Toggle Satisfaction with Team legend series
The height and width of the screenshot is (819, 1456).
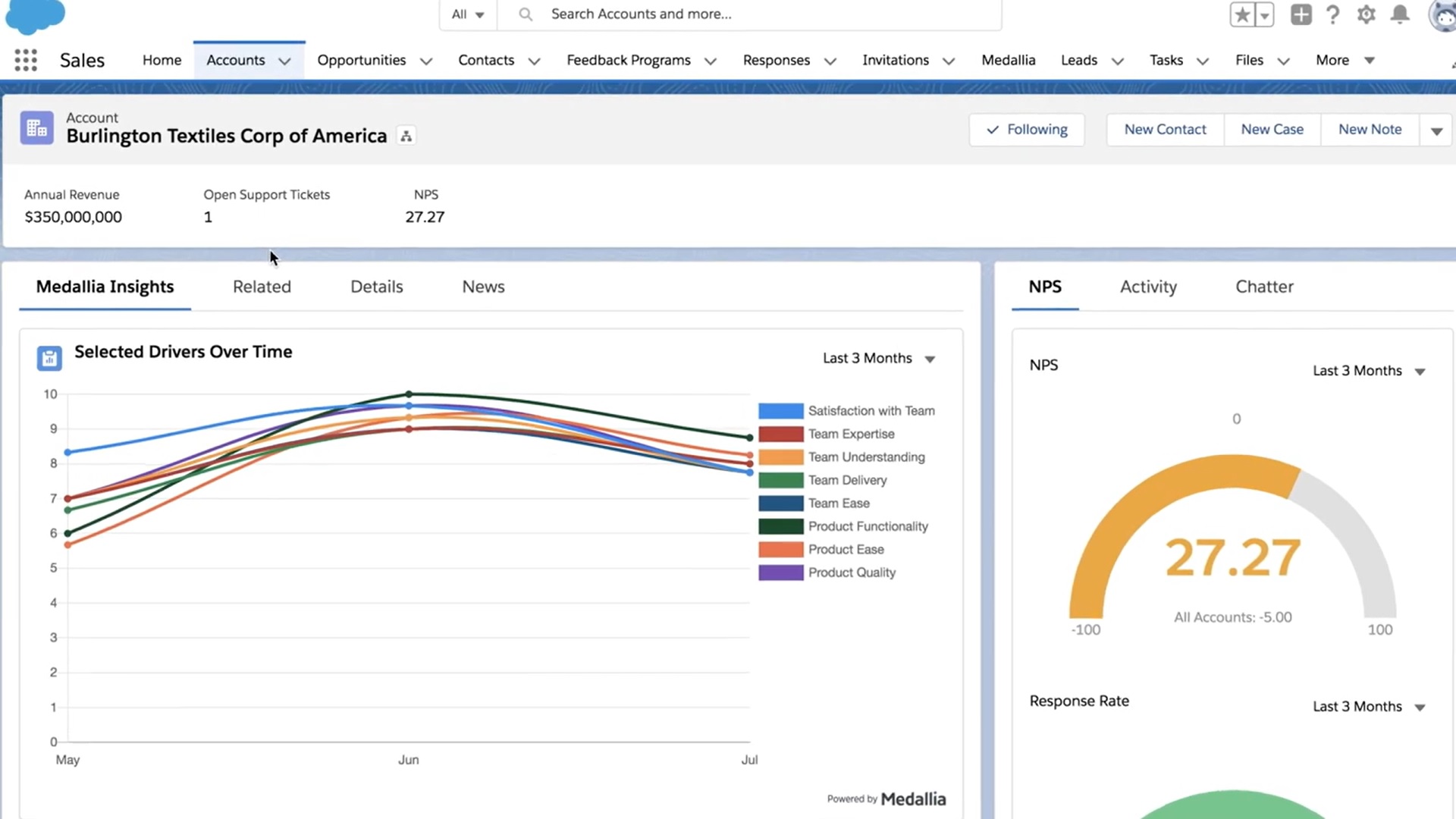click(846, 411)
